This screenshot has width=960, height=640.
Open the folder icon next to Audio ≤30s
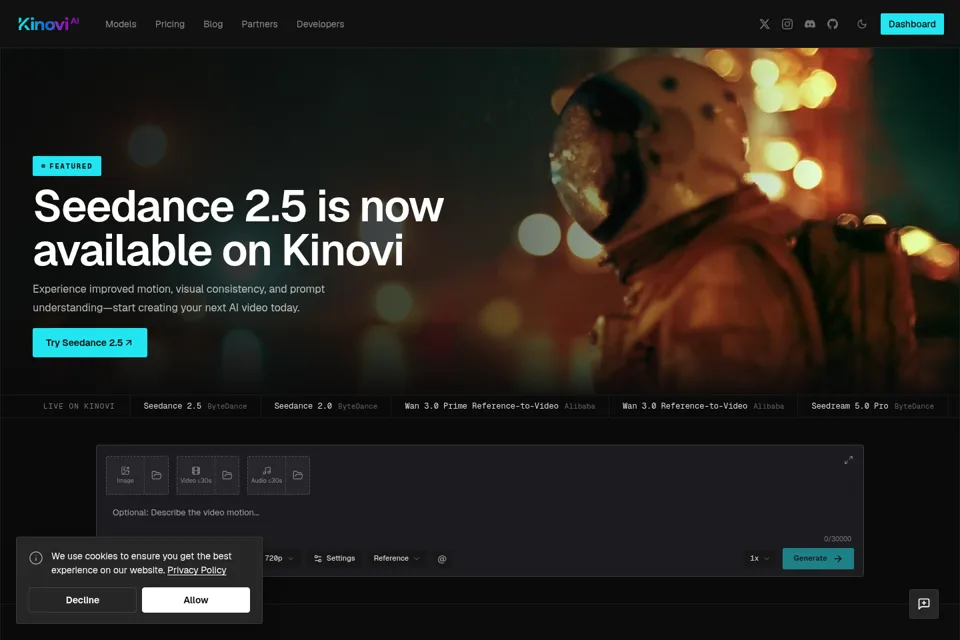298,475
